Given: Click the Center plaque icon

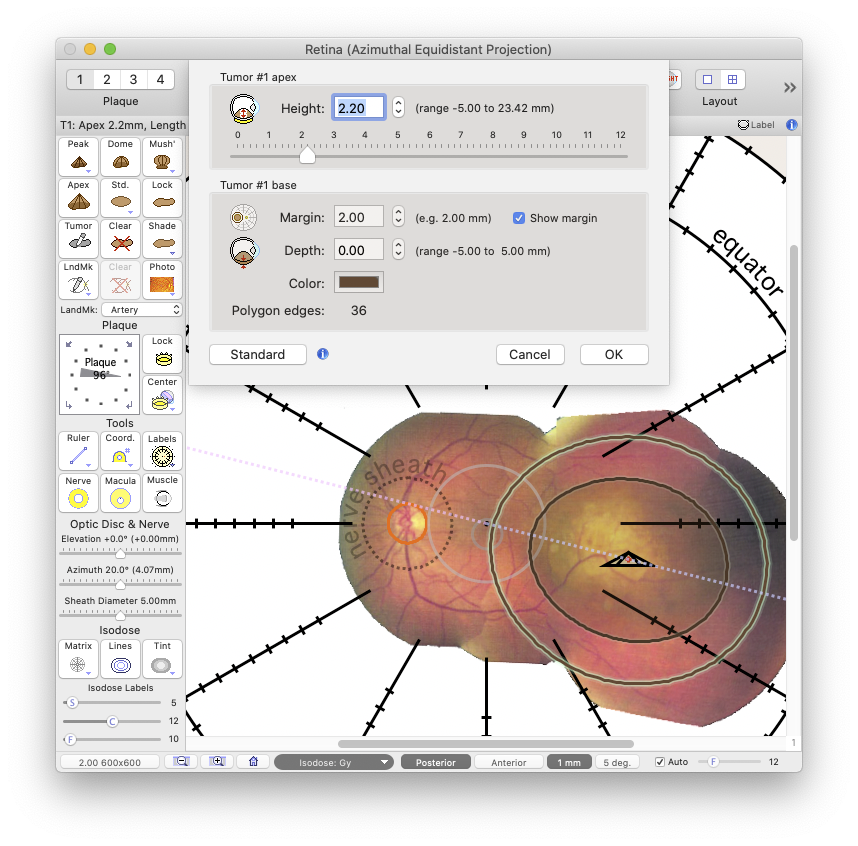Looking at the screenshot, I should (x=162, y=396).
